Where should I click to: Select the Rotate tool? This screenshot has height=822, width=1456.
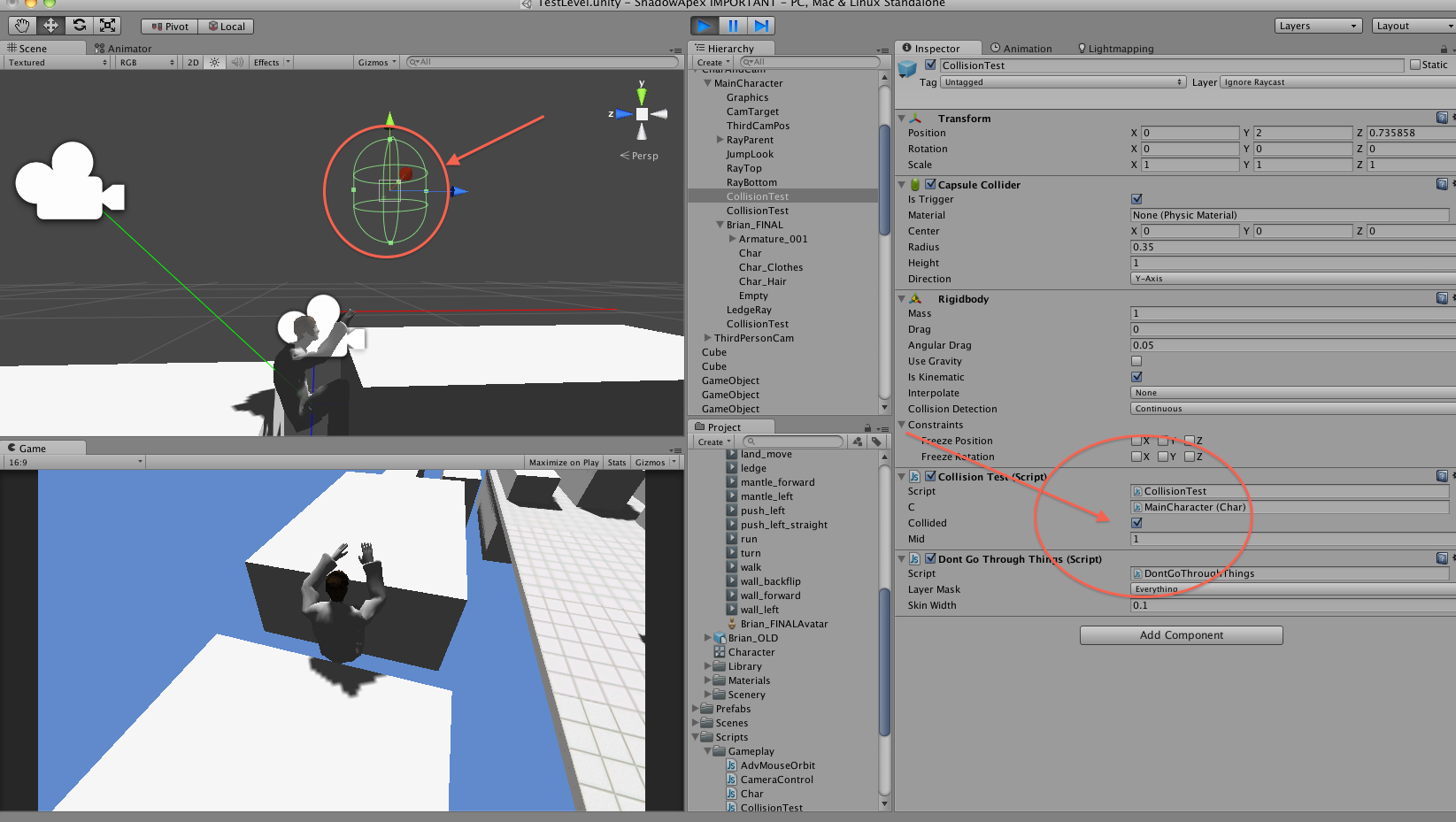80,26
